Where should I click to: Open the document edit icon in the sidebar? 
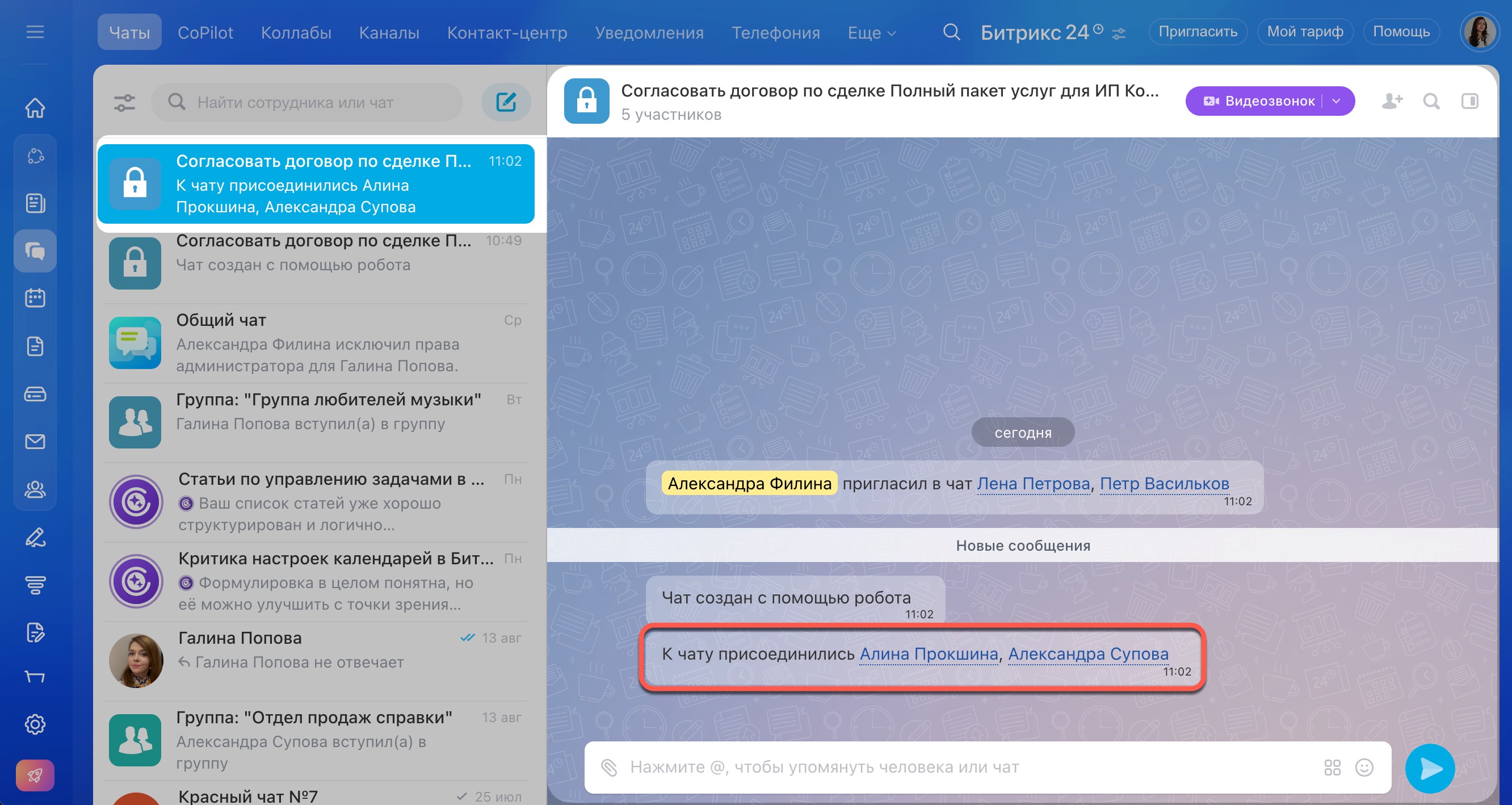coord(35,632)
